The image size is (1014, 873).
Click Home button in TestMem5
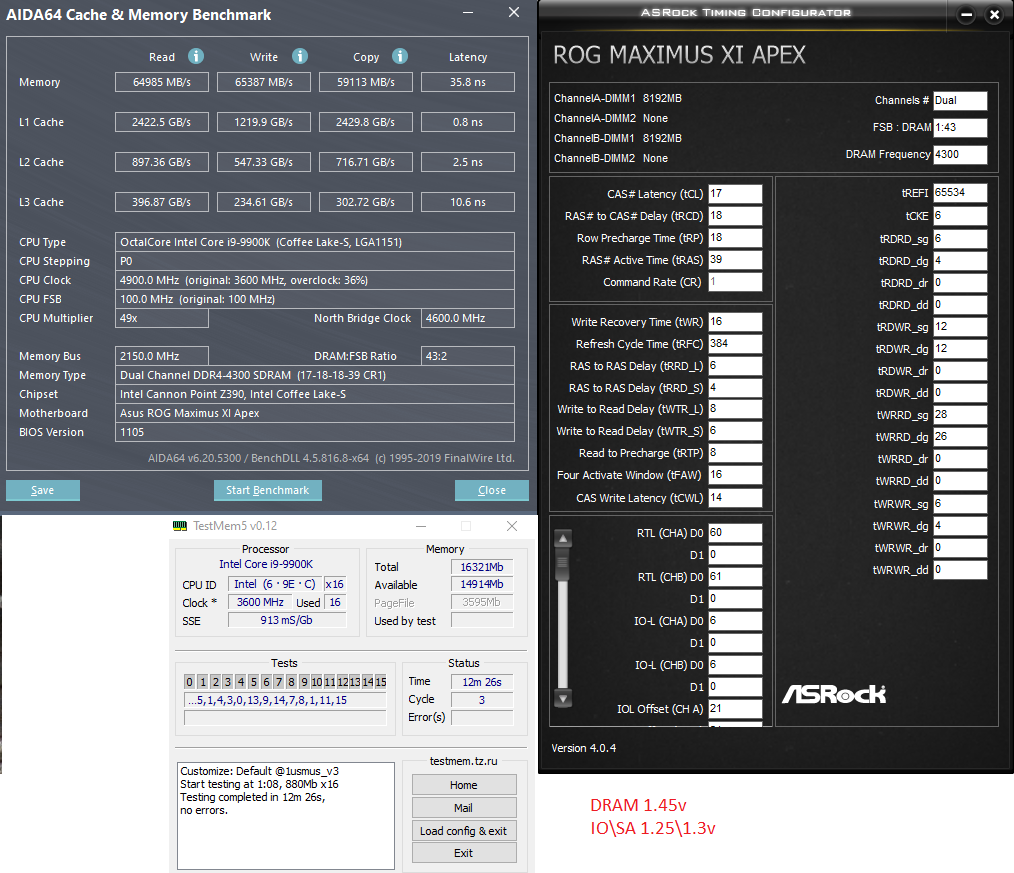pos(464,784)
